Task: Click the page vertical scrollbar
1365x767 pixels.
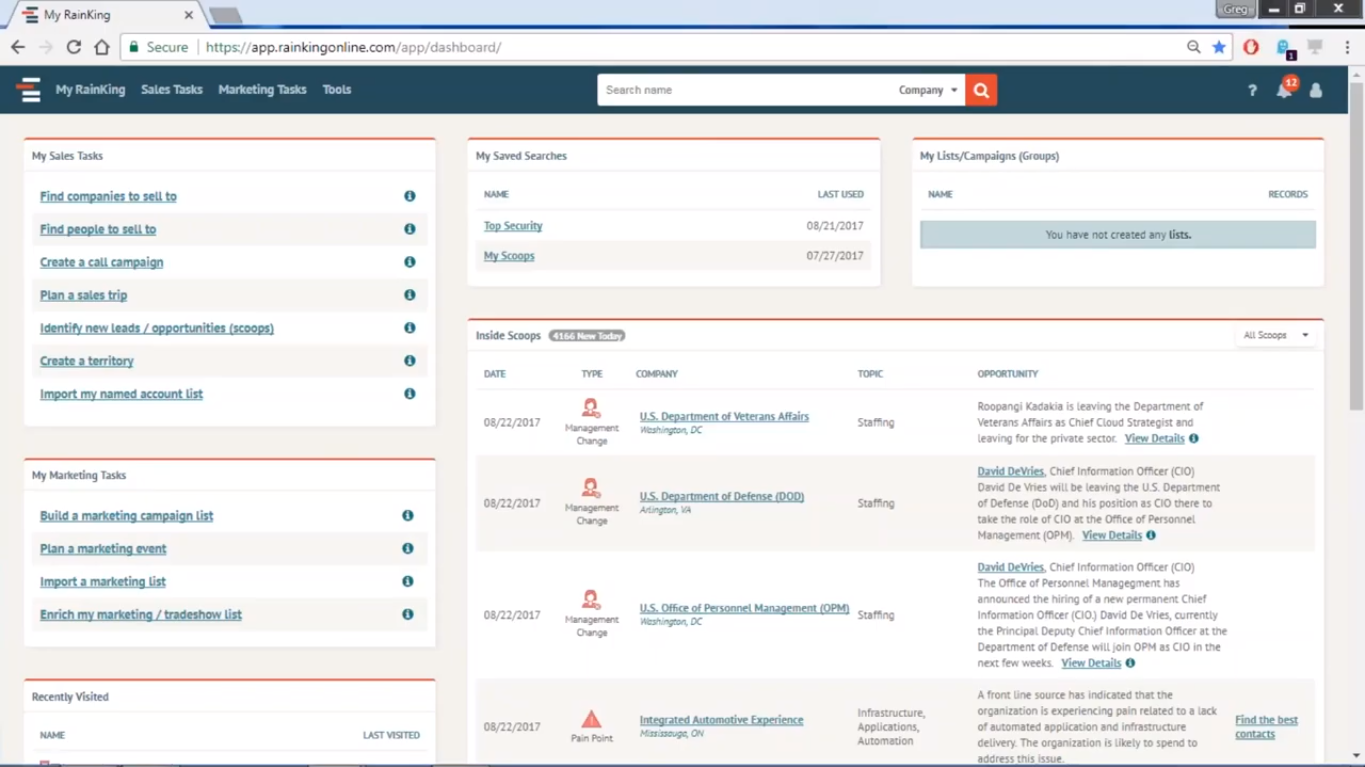Action: point(1357,246)
